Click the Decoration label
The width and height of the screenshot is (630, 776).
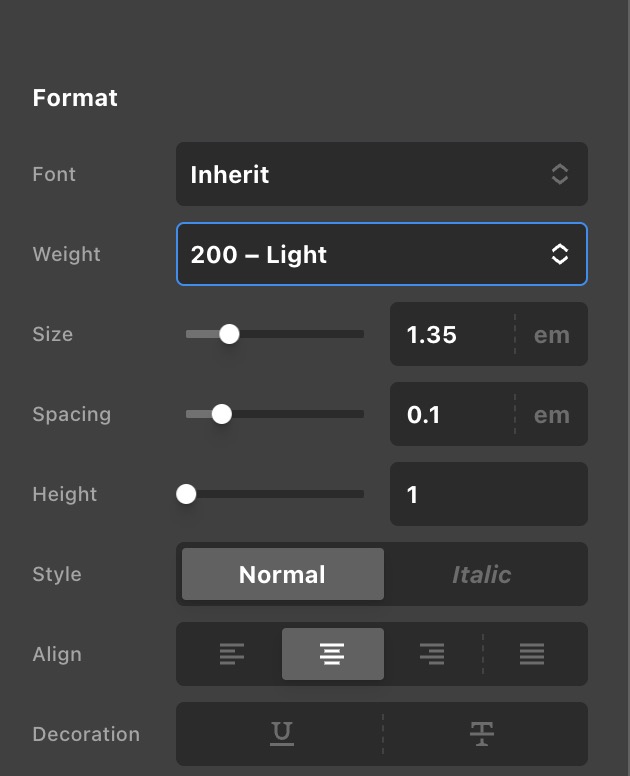(x=86, y=734)
